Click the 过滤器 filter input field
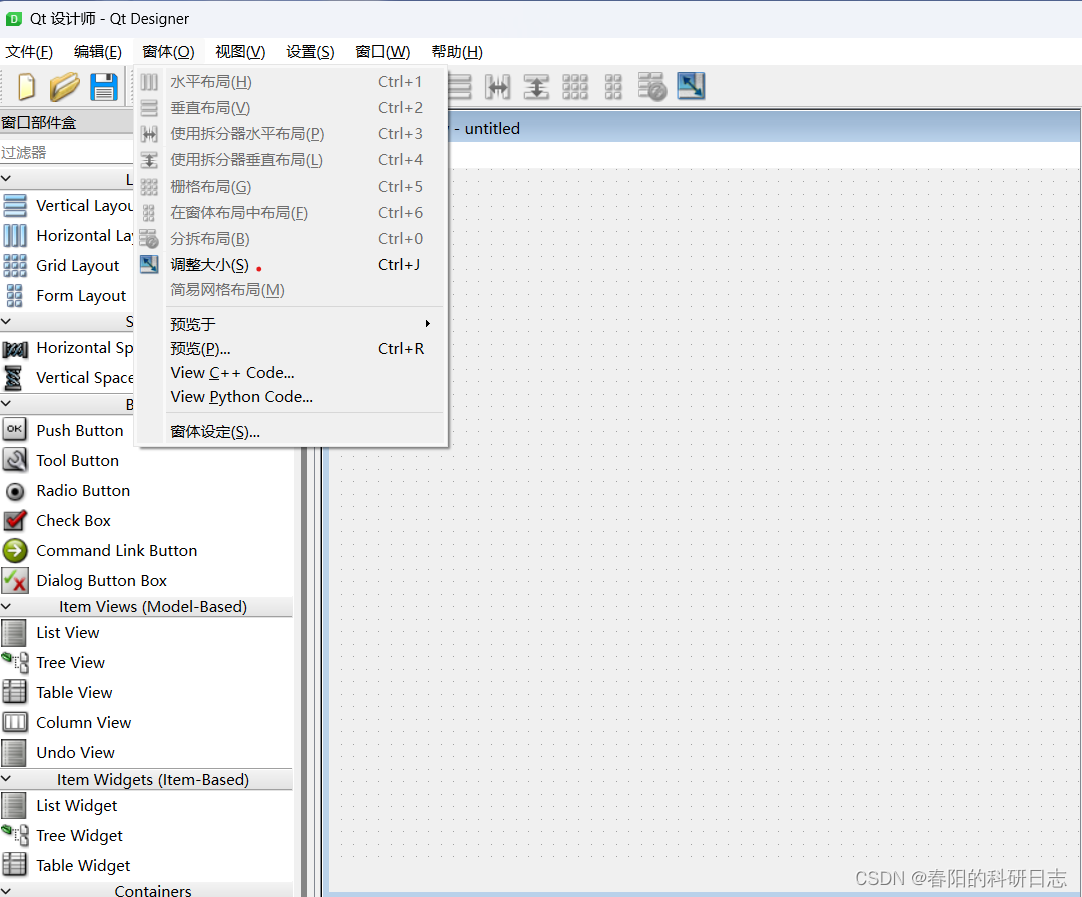This screenshot has width=1082, height=897. (x=67, y=152)
